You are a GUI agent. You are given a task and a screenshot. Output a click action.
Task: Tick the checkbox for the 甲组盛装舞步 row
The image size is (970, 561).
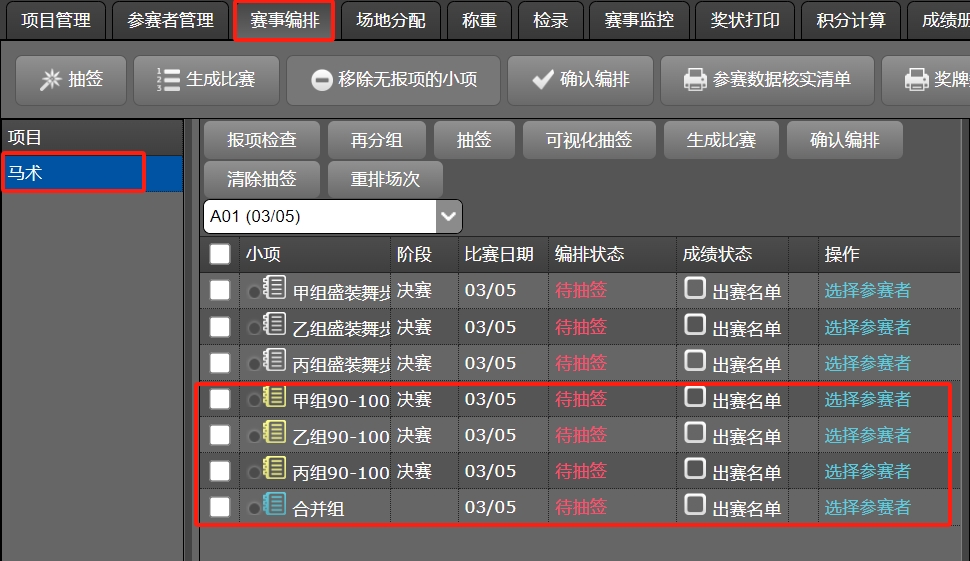[x=220, y=291]
